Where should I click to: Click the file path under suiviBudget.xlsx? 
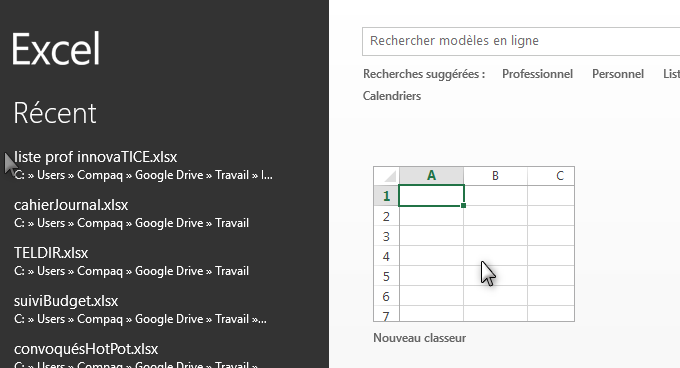tap(140, 319)
